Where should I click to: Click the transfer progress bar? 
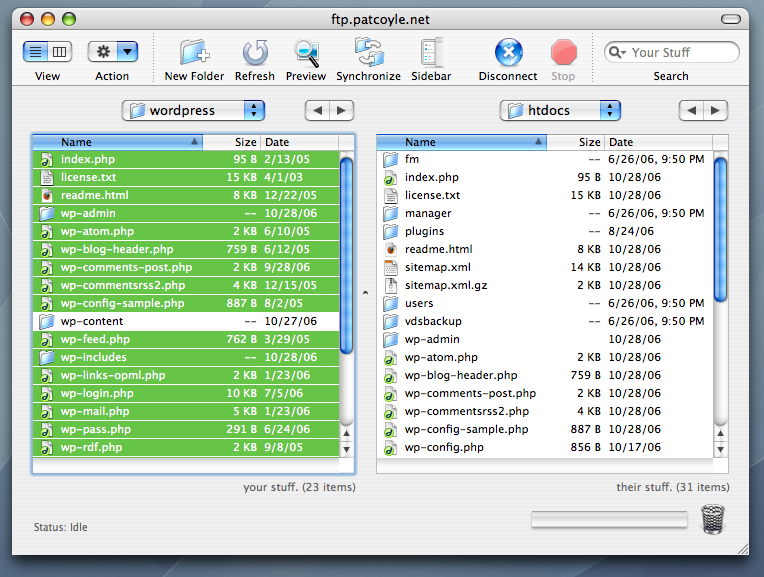pos(610,519)
